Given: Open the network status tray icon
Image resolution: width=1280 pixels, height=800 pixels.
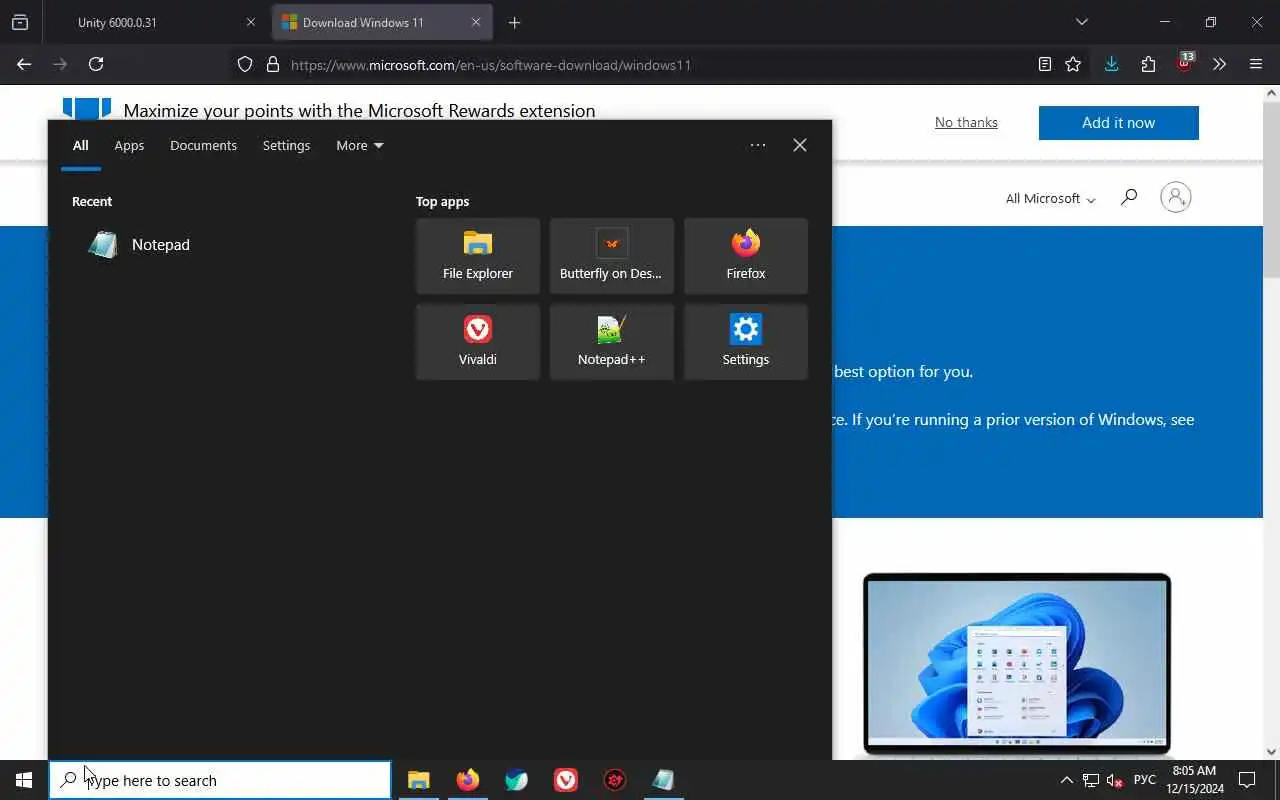Looking at the screenshot, I should pyautogui.click(x=1091, y=780).
